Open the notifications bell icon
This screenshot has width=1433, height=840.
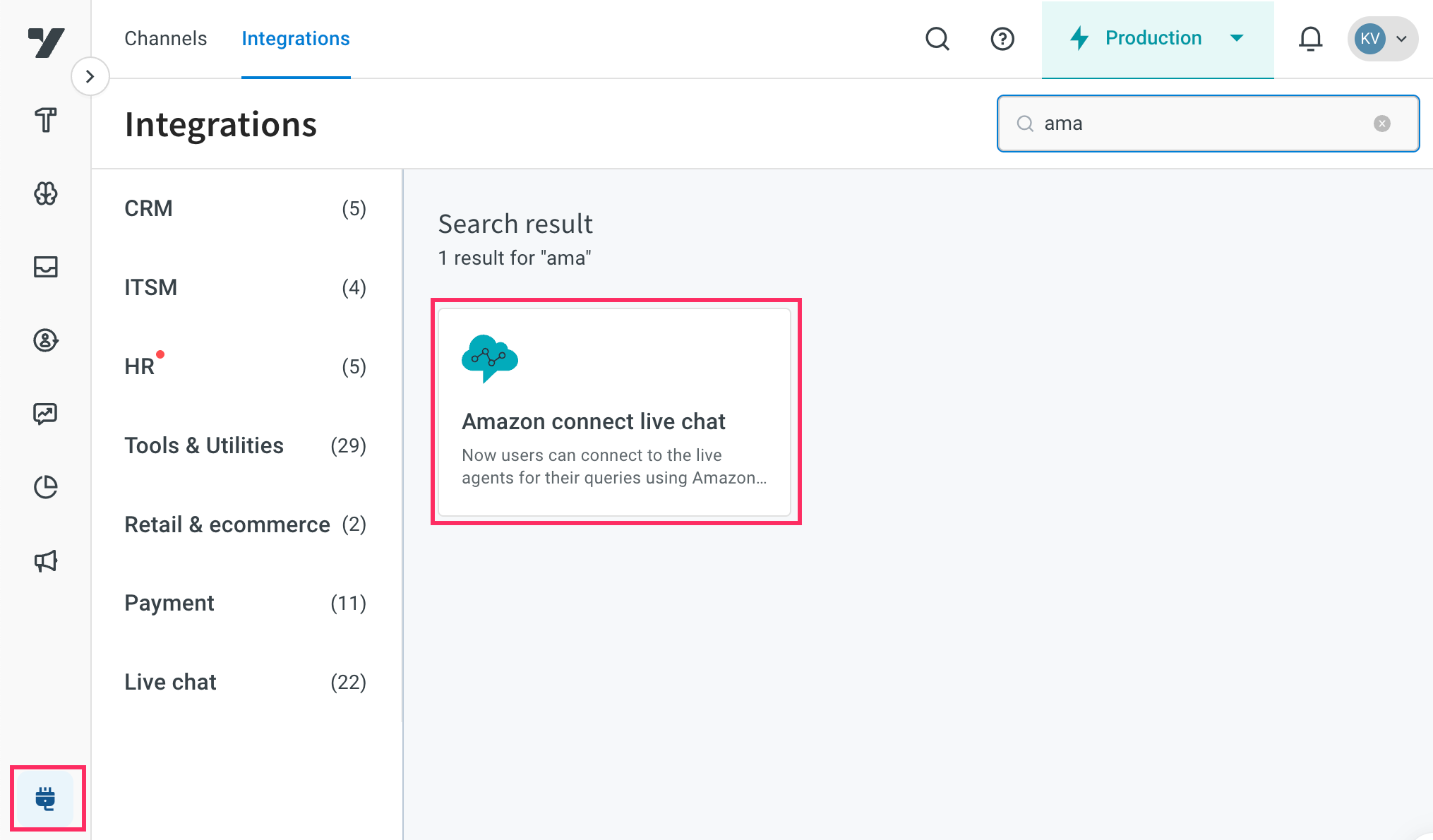click(1310, 39)
